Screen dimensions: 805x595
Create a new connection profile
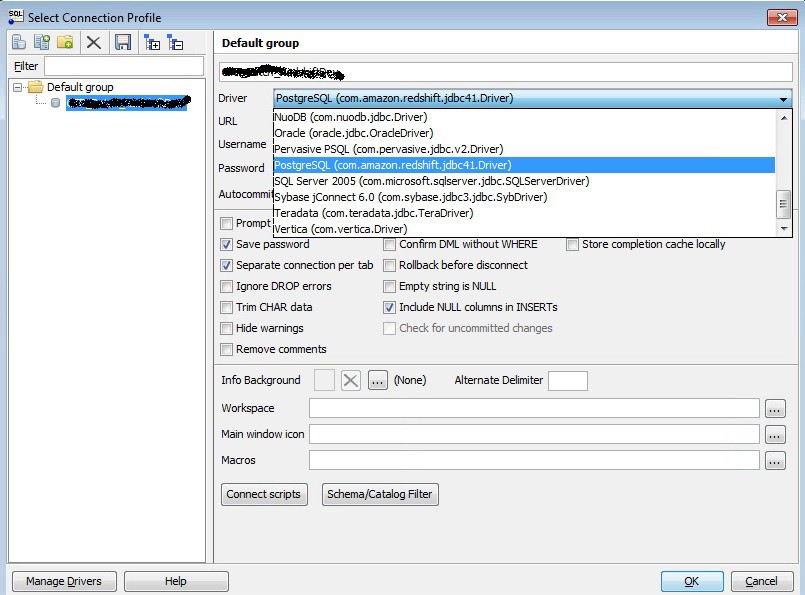pyautogui.click(x=17, y=42)
